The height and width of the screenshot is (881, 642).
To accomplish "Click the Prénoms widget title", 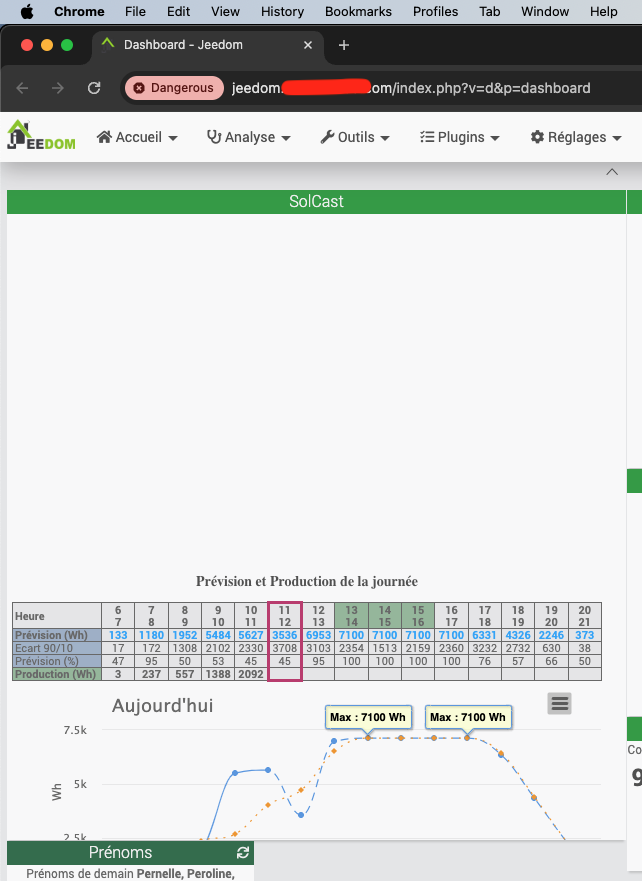I will pyautogui.click(x=120, y=852).
